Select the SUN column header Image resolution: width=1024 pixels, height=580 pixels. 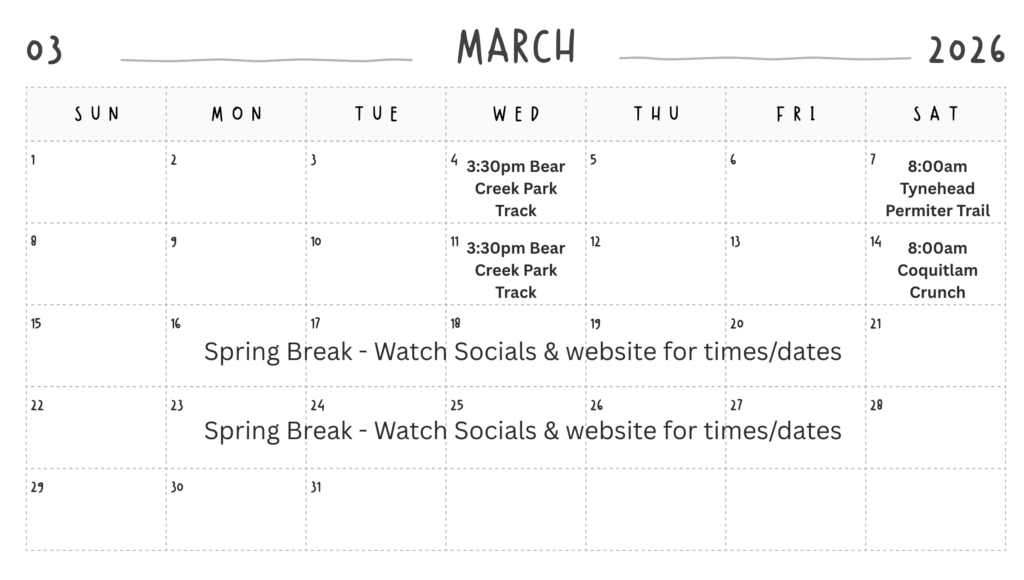pyautogui.click(x=97, y=114)
